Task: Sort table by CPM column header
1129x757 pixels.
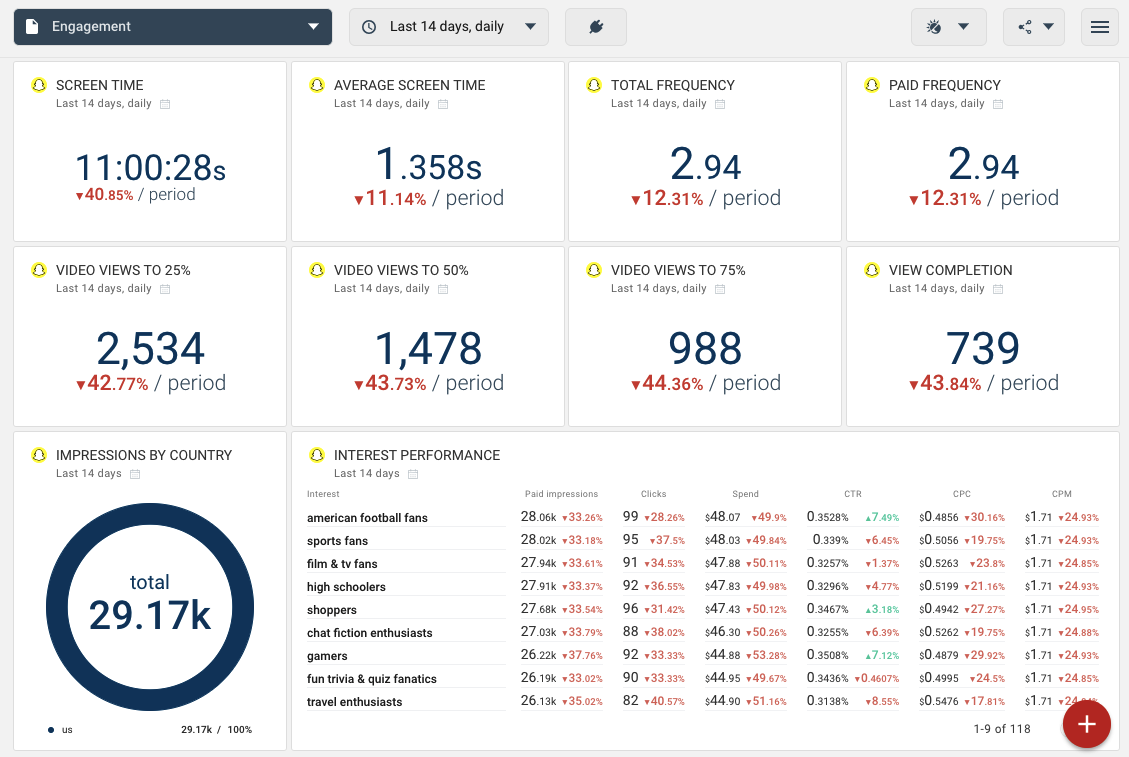Action: point(1061,494)
